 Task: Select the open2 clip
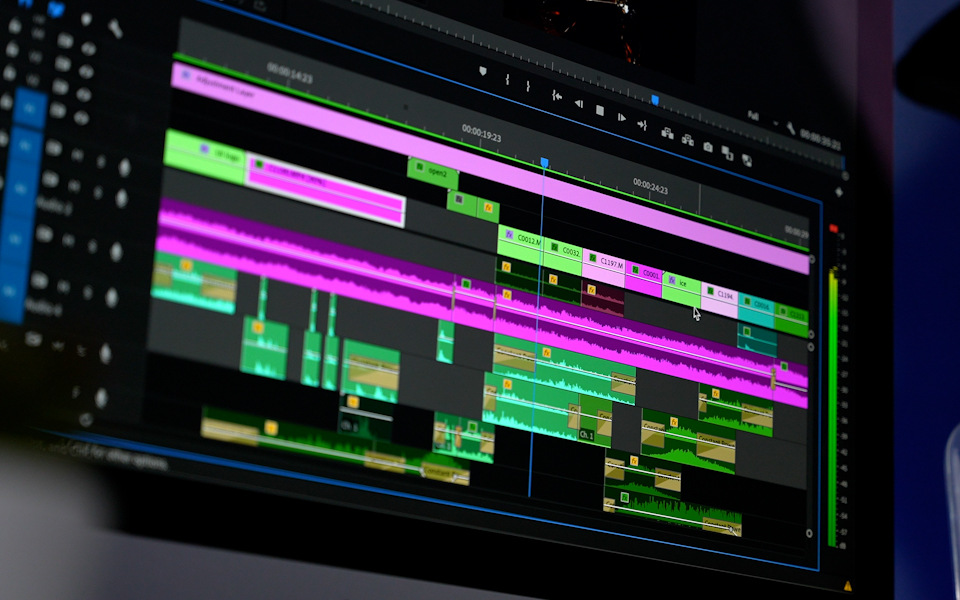point(433,173)
